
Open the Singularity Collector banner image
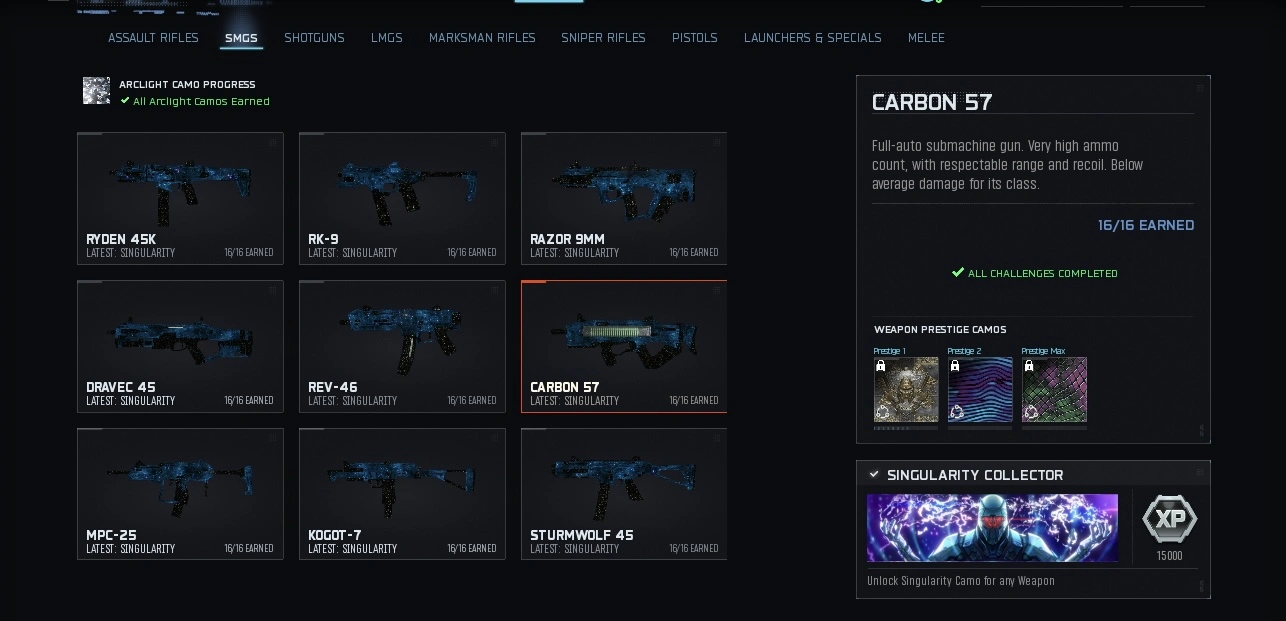coord(992,528)
